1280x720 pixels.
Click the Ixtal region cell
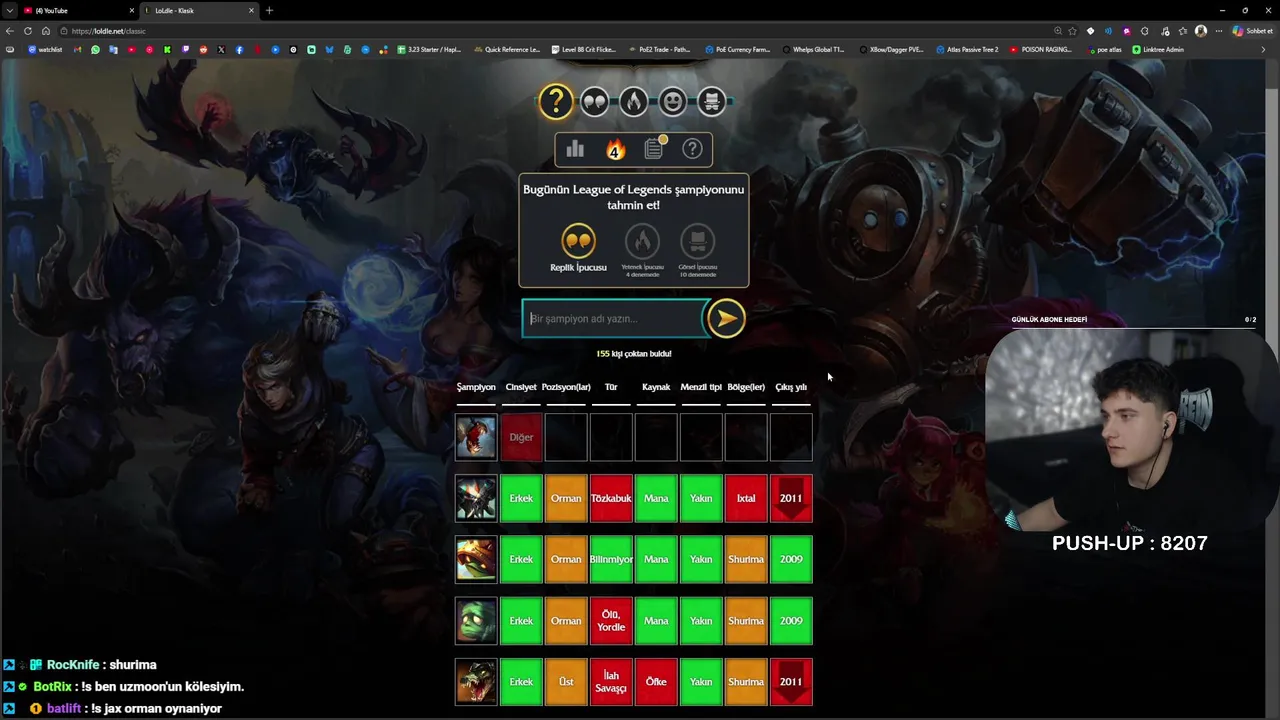click(746, 498)
